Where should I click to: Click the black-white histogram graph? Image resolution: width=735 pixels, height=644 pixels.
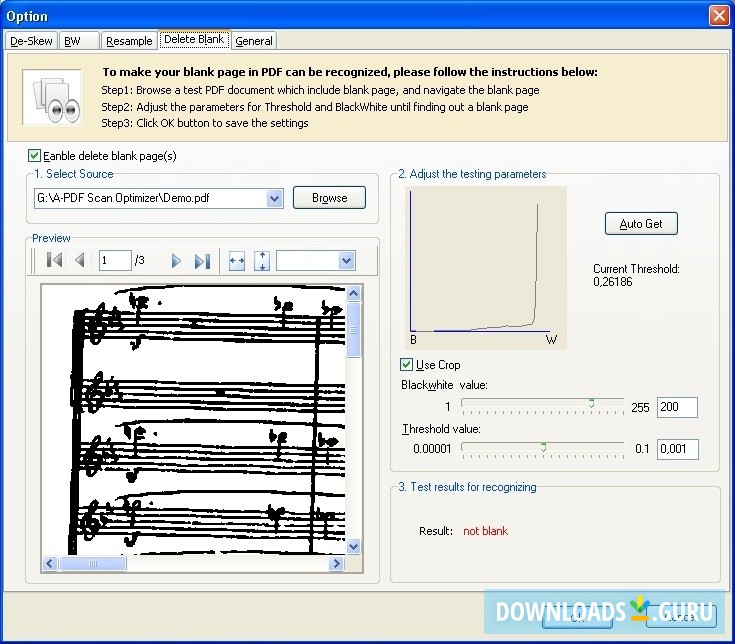pyautogui.click(x=486, y=267)
